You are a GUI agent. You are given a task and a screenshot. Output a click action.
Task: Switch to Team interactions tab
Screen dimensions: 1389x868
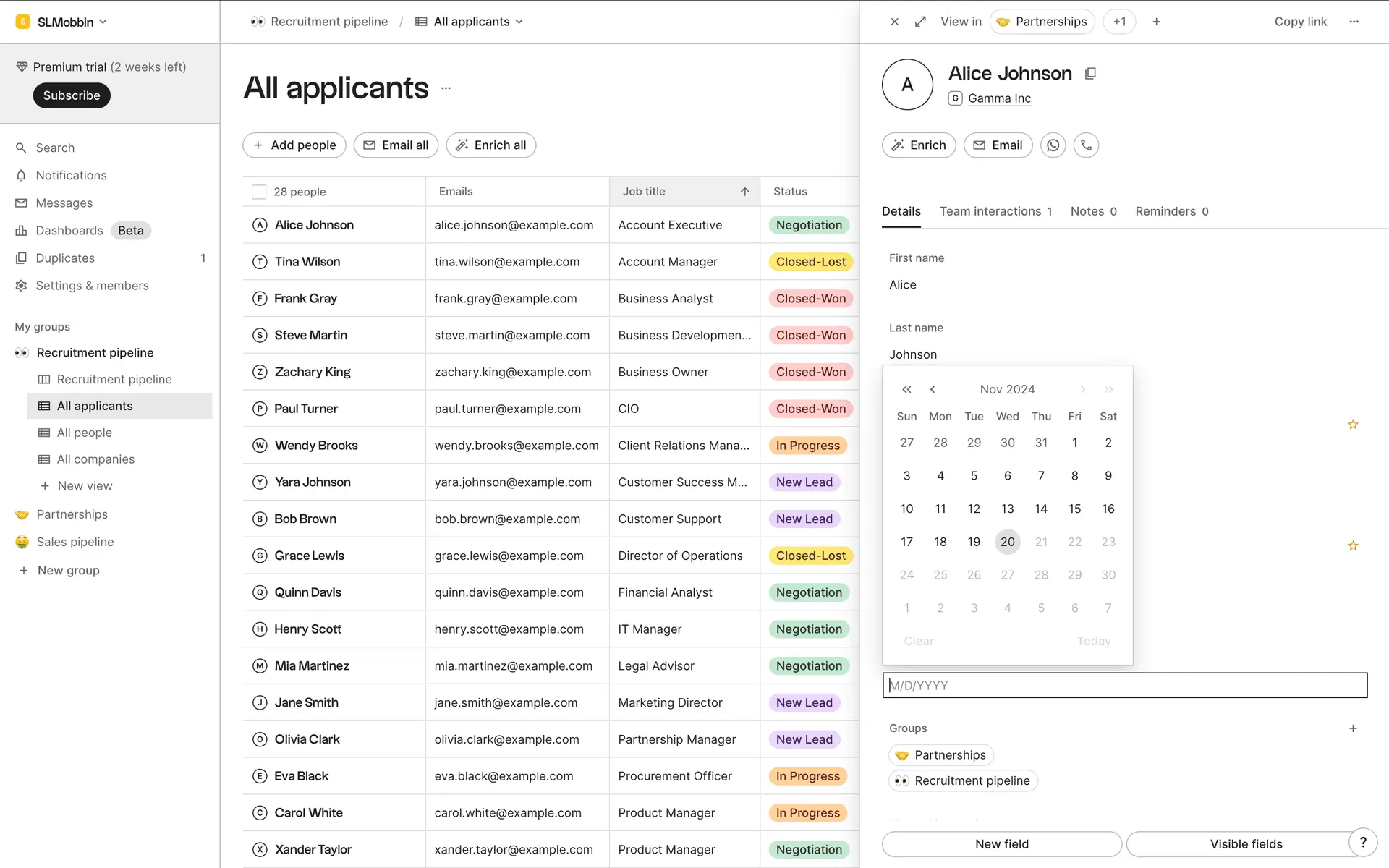995,211
